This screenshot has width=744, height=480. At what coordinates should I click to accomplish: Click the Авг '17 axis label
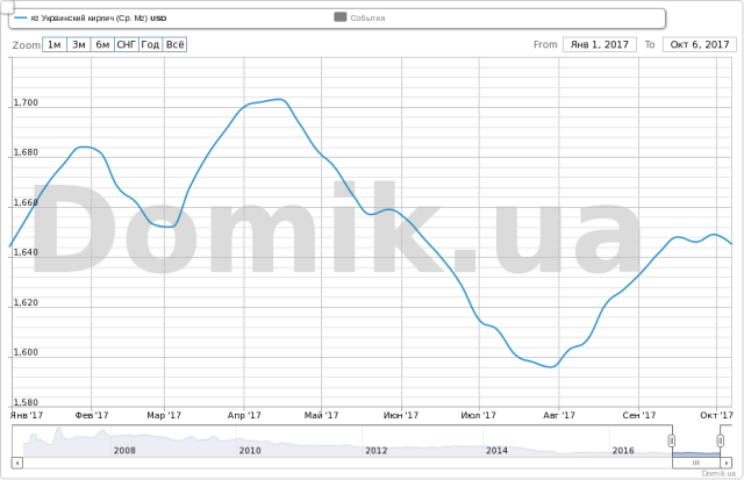(559, 415)
